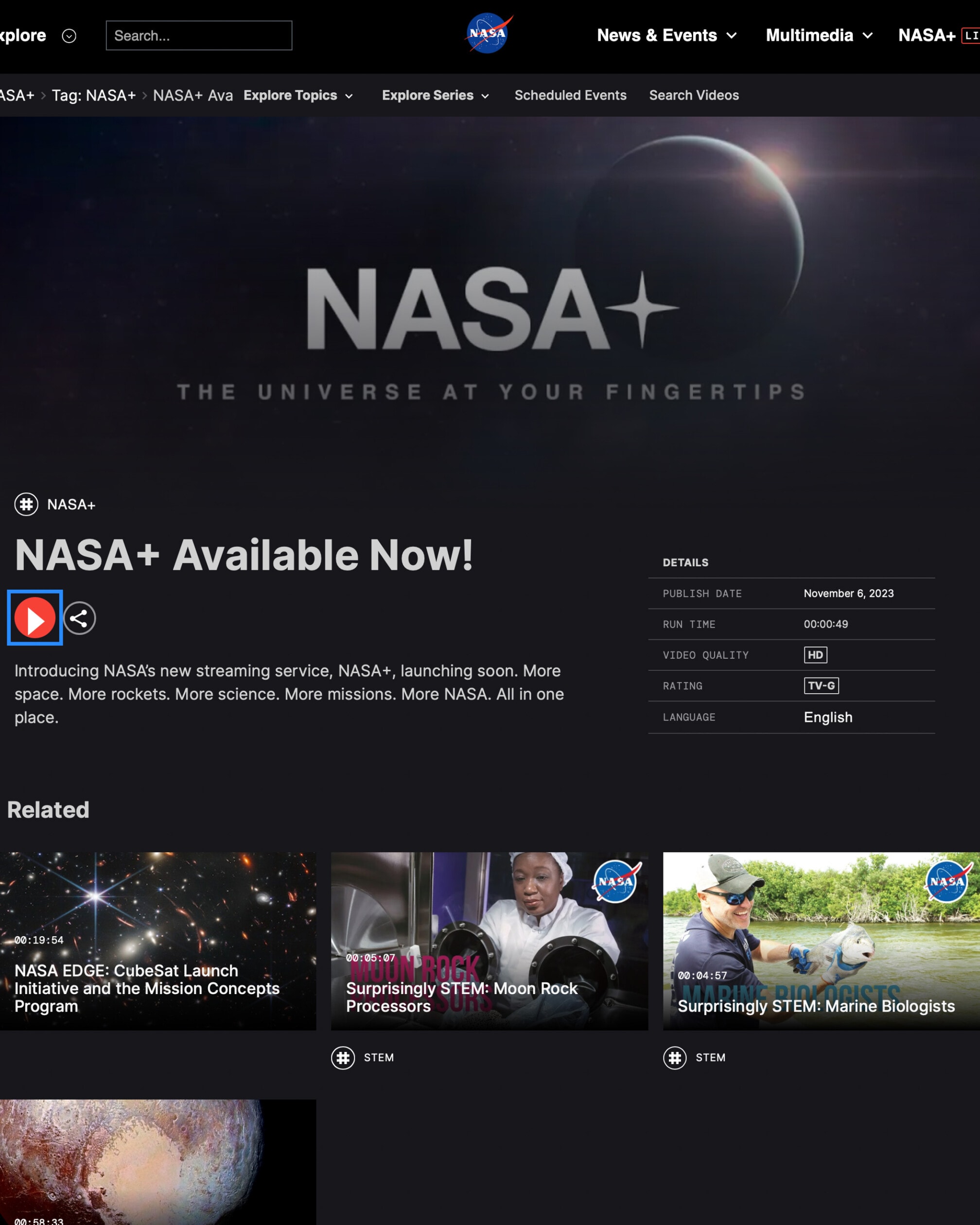Open the Explore Series dropdown
This screenshot has width=980, height=1225.
click(x=436, y=95)
